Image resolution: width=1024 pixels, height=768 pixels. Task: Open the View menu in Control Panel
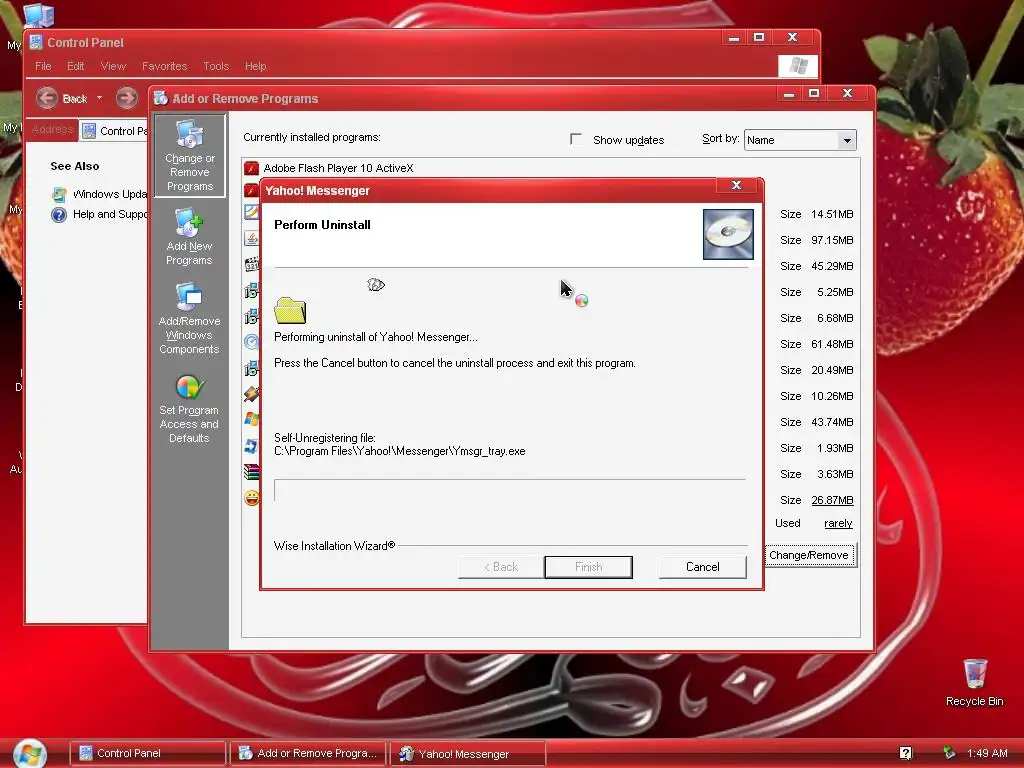click(x=113, y=66)
